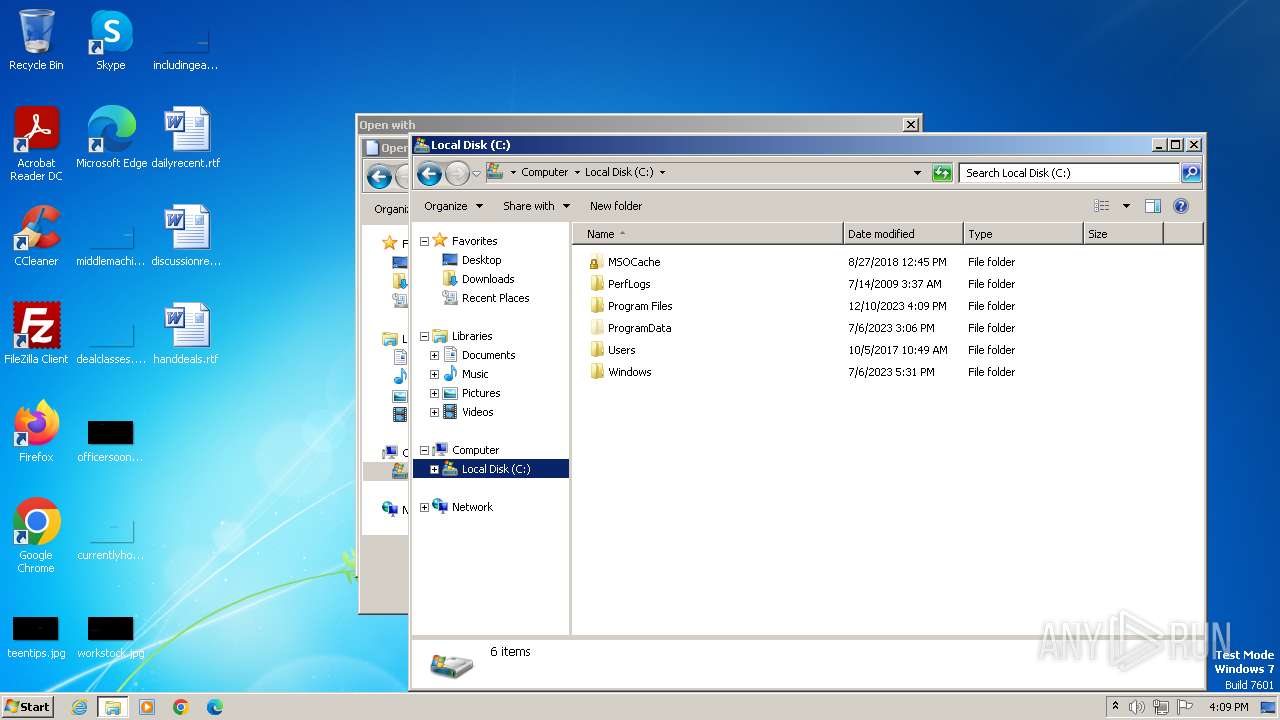Open the Organize menu
1280x720 pixels.
pyautogui.click(x=453, y=206)
